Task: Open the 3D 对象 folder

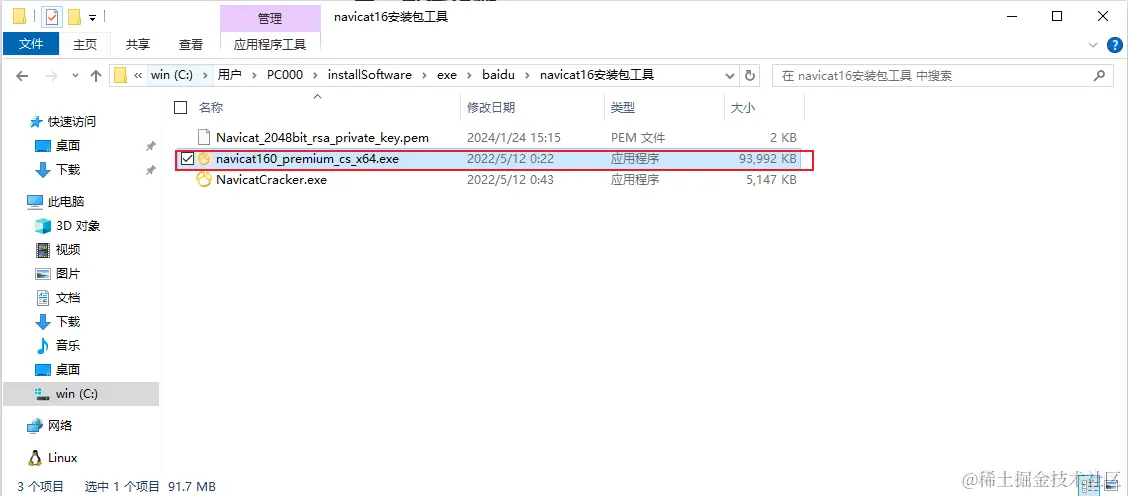Action: tap(78, 226)
